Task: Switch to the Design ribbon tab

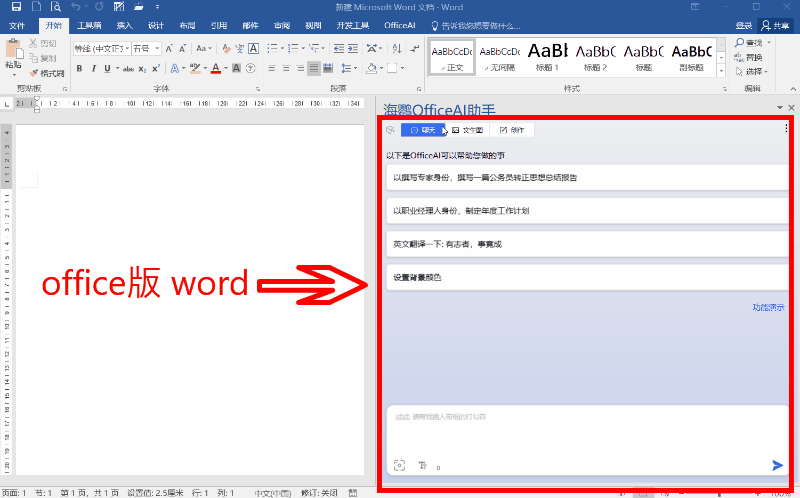Action: pyautogui.click(x=156, y=26)
